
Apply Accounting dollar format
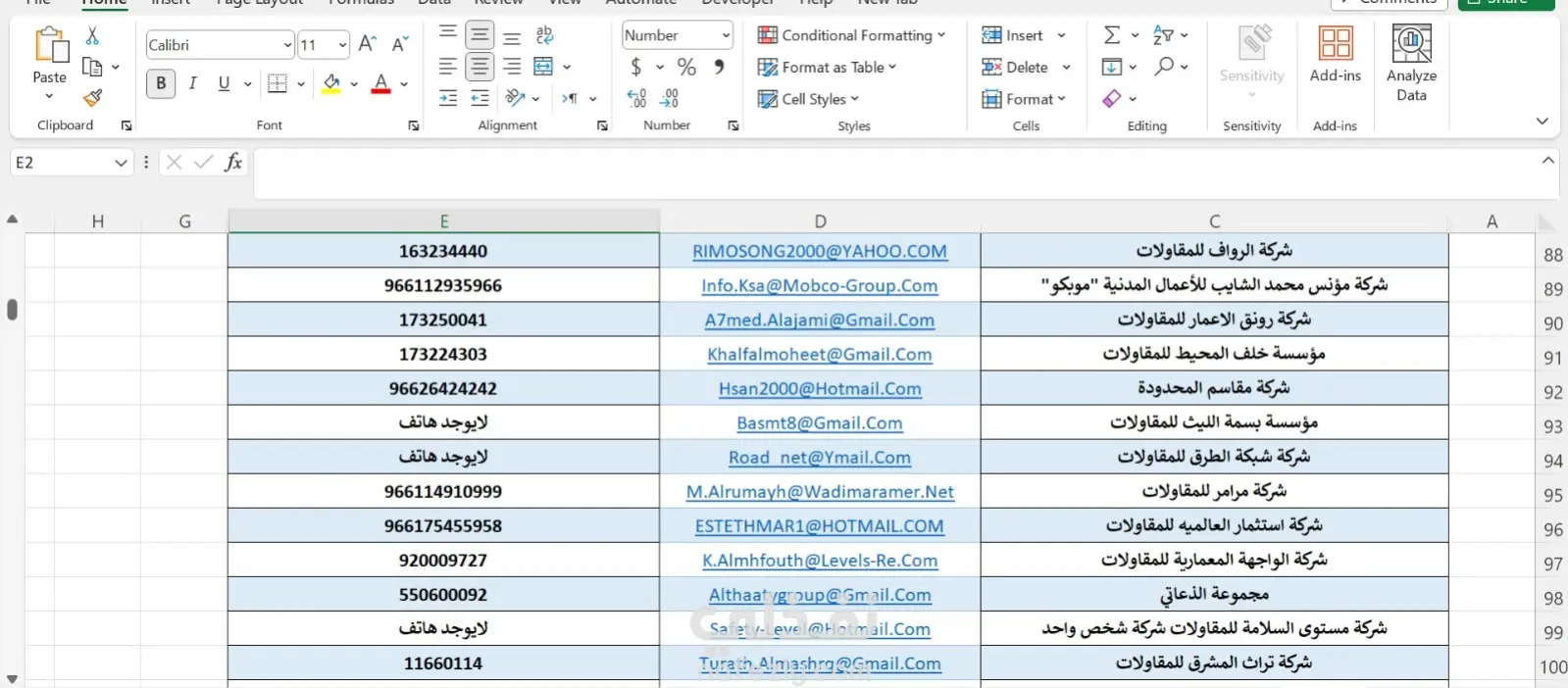tap(636, 67)
